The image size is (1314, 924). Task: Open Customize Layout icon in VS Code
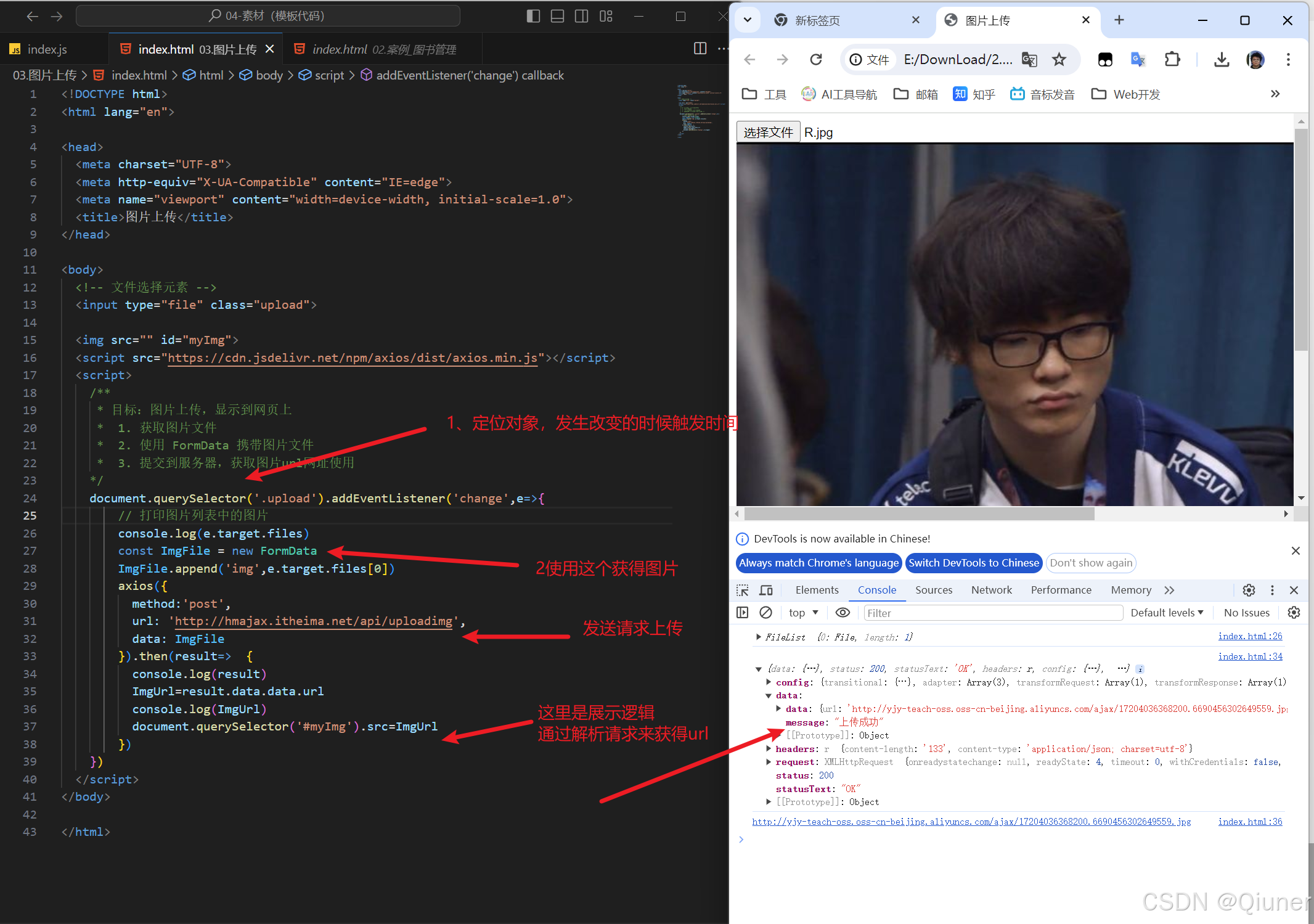pos(606,17)
